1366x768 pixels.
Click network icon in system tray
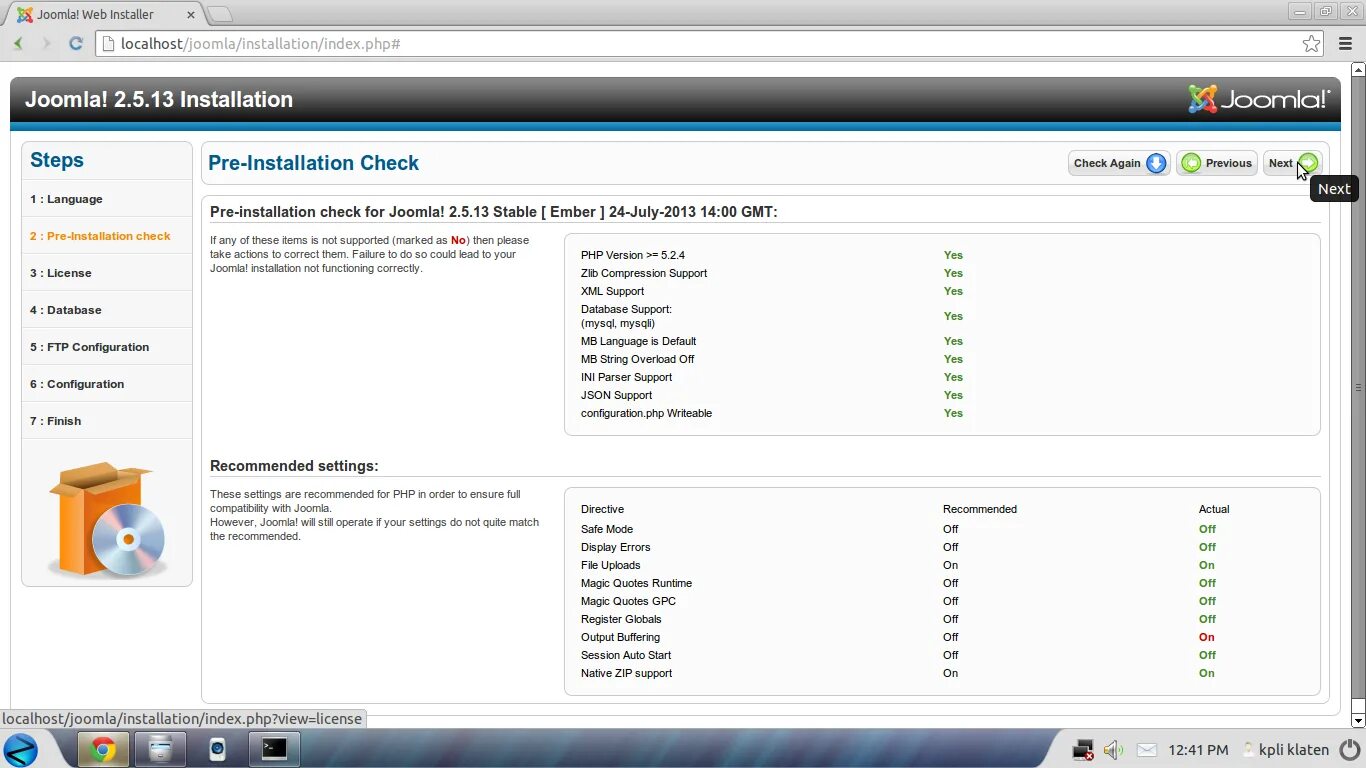tap(1083, 749)
